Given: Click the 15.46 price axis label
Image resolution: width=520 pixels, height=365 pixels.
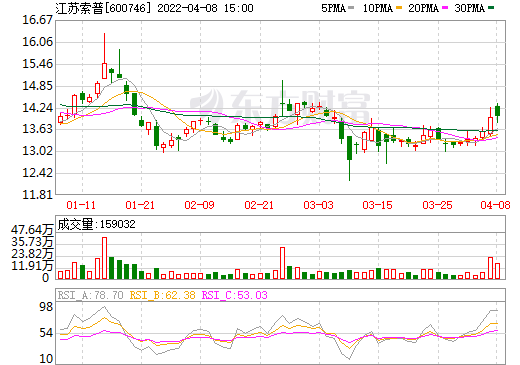Looking at the screenshot, I should click(38, 64).
